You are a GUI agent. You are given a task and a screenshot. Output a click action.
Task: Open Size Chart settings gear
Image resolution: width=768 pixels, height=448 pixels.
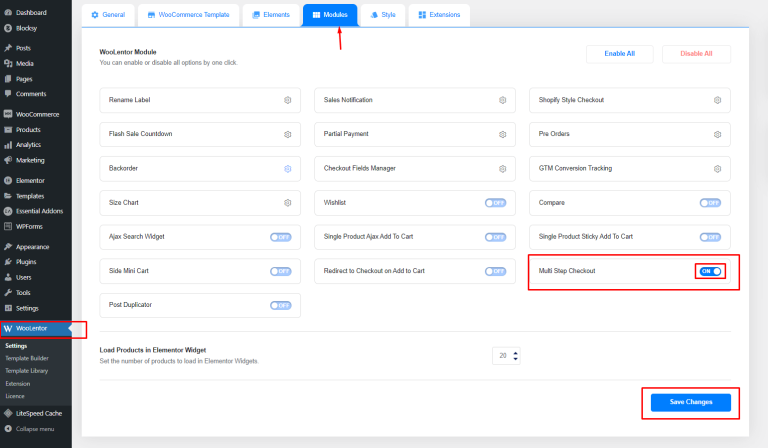tap(288, 203)
